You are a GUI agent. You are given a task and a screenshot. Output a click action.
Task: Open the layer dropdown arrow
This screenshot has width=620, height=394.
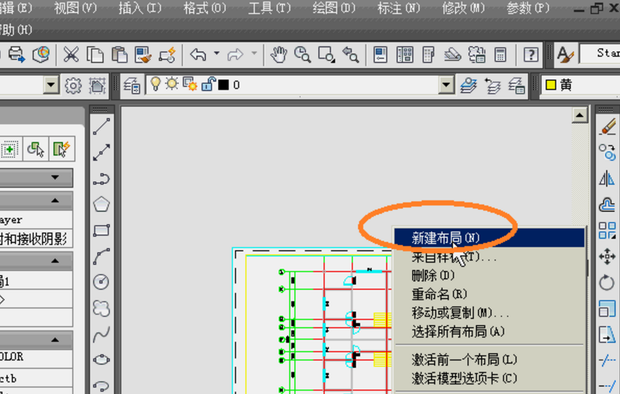[446, 85]
